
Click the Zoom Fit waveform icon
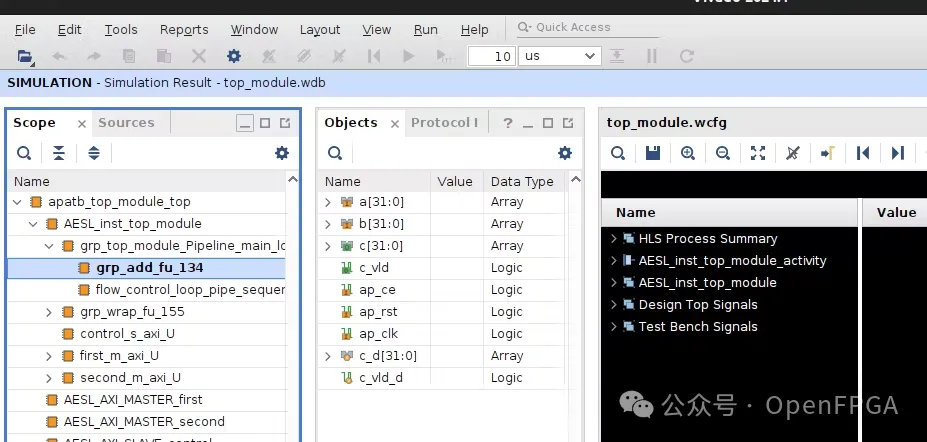click(x=758, y=153)
